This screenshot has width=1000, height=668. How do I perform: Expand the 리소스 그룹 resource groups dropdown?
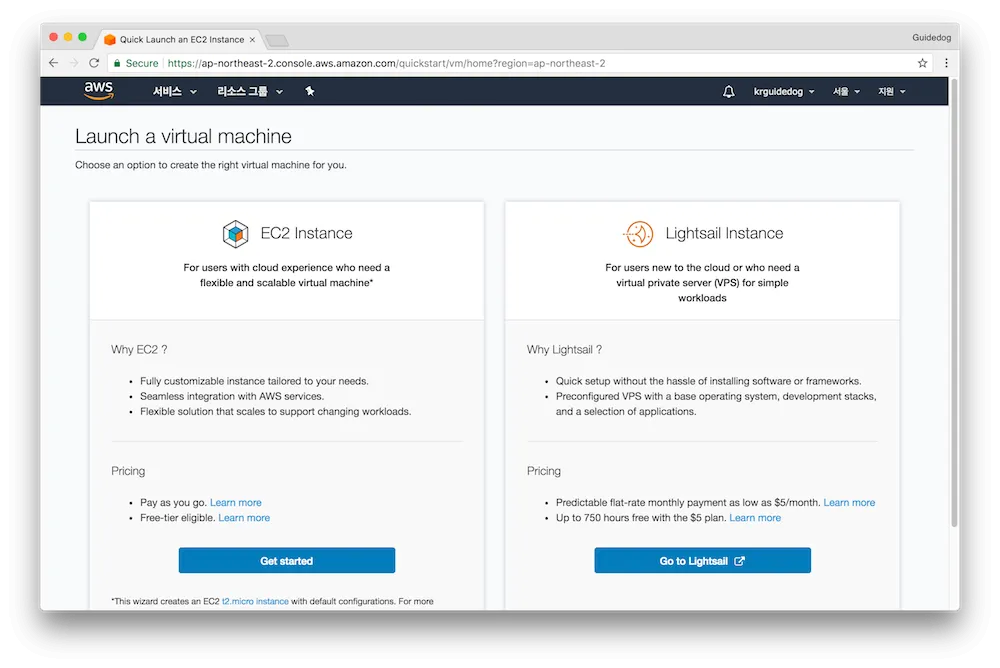[x=249, y=91]
